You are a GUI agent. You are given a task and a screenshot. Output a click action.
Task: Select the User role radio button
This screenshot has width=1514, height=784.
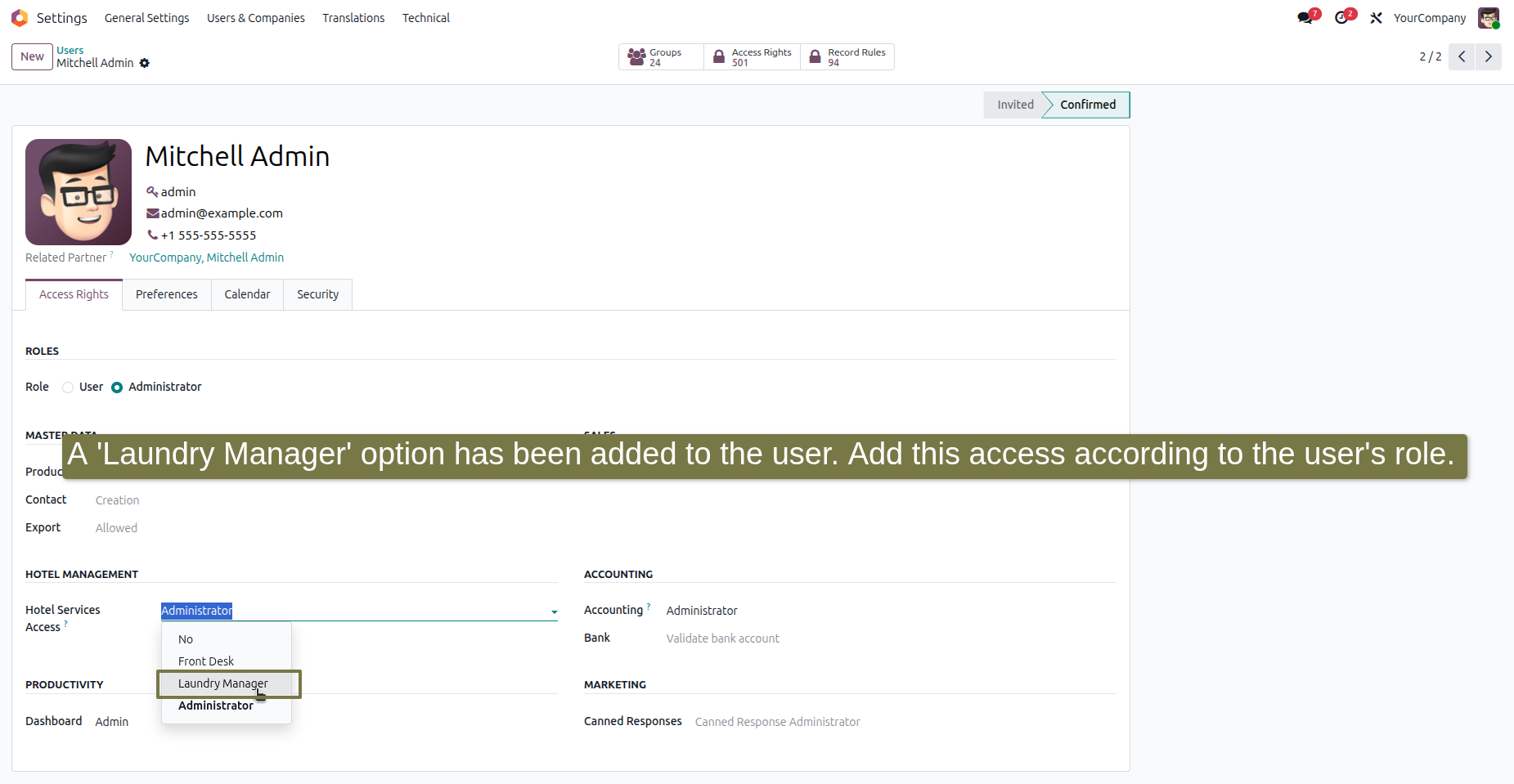point(68,388)
